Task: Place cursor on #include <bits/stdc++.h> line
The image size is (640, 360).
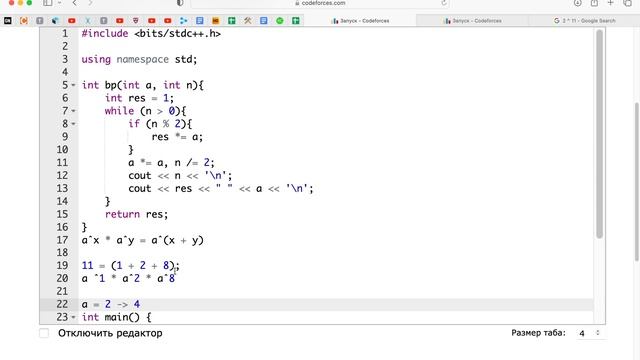Action: tap(151, 33)
